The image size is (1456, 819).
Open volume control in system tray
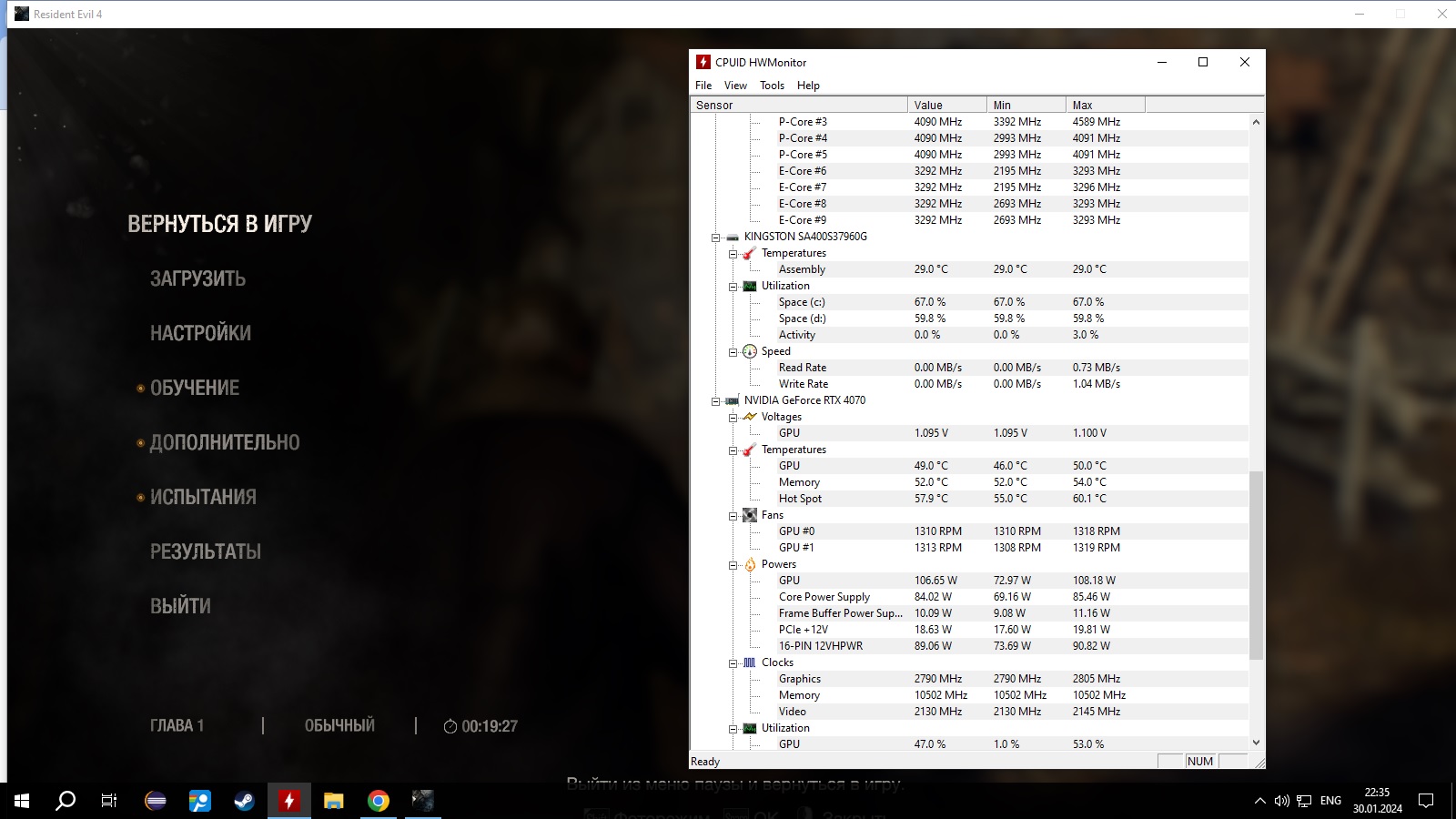coord(1282,801)
